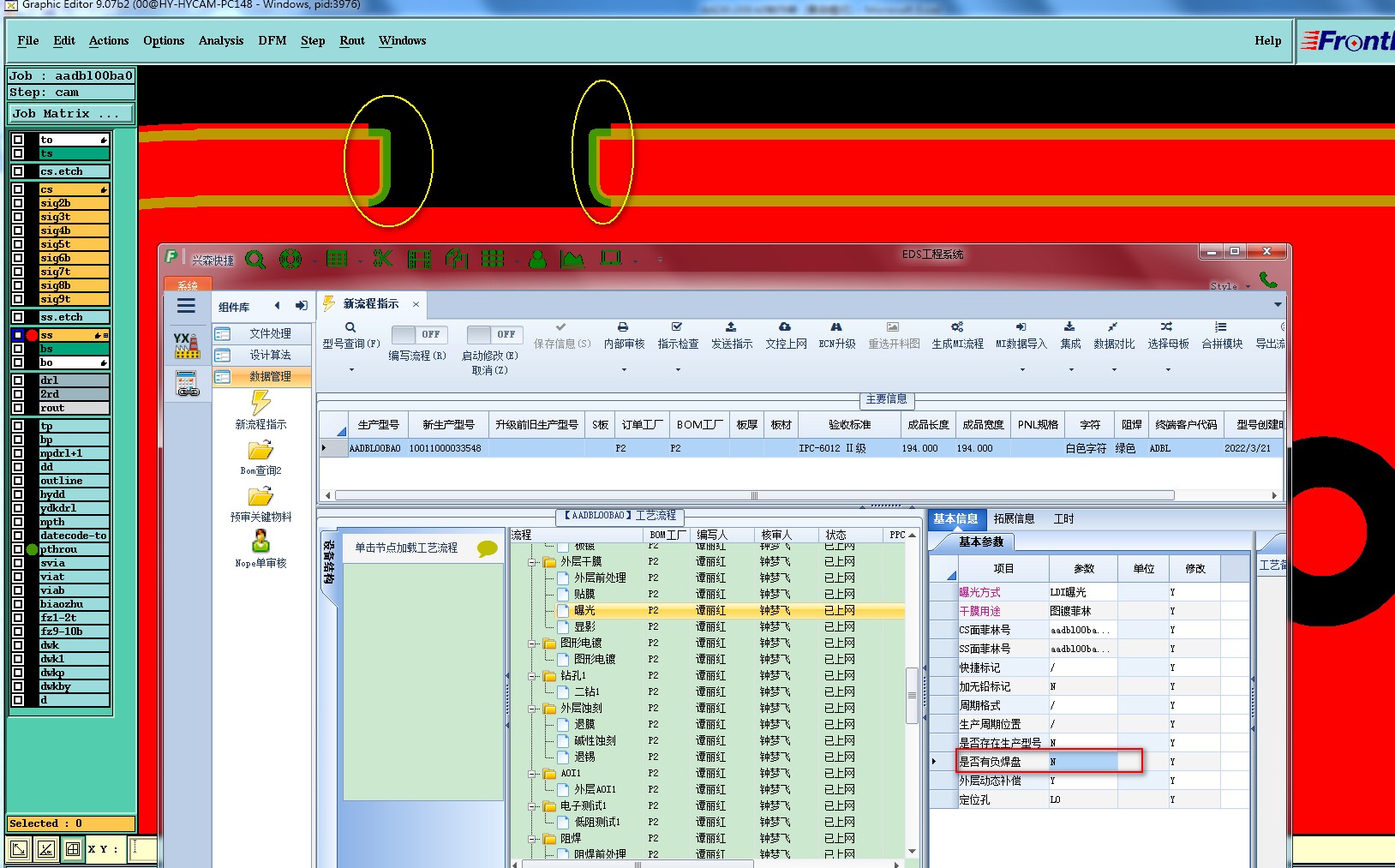Open dropdown arrow under 型号查询(F)
Viewport: 1395px width, 868px height.
351,370
